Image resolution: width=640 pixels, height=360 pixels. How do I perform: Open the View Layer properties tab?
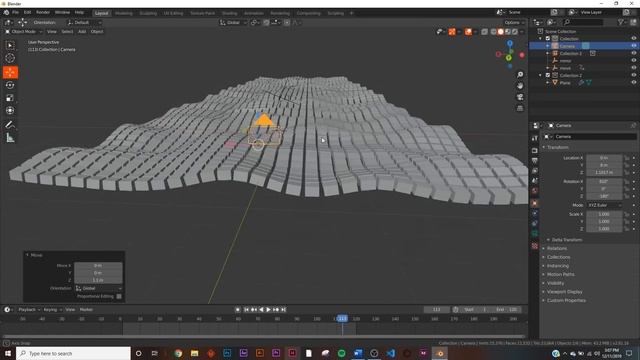coord(535,171)
